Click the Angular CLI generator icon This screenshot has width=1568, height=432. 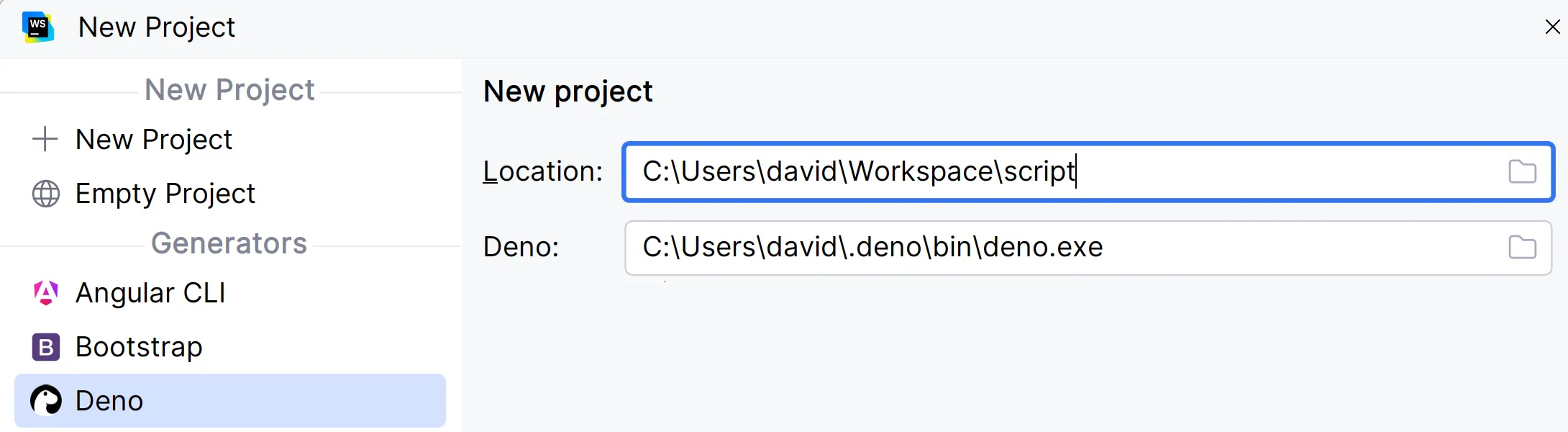pyautogui.click(x=46, y=293)
